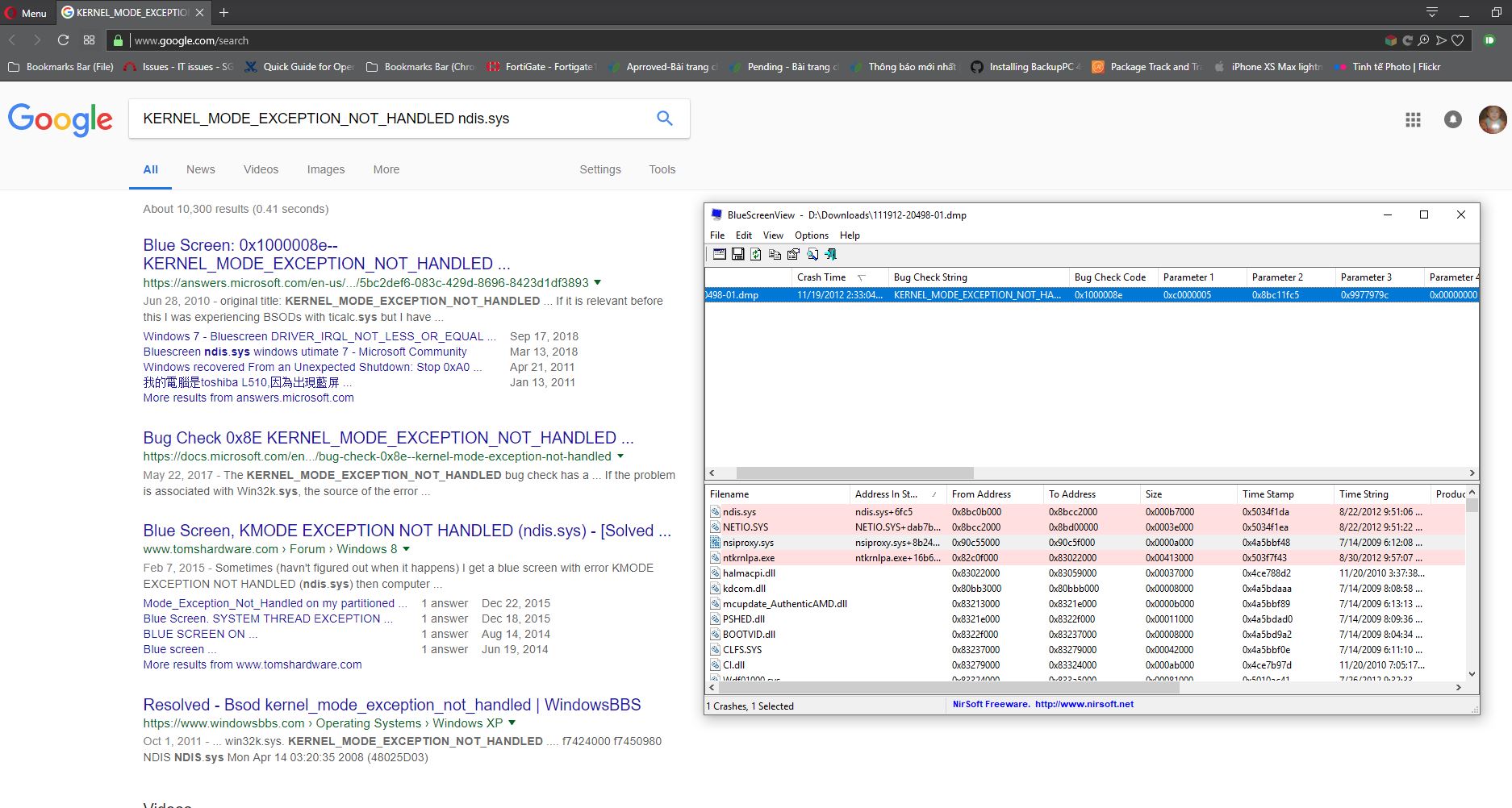
Task: Go back with the browser back arrow
Action: (x=12, y=40)
